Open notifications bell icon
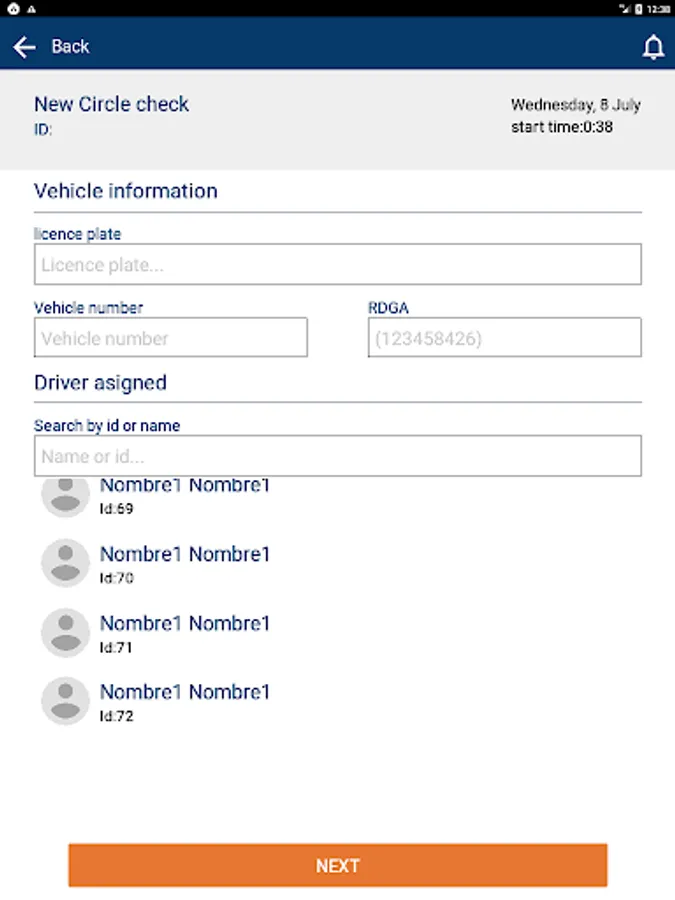The height and width of the screenshot is (900, 675). (653, 47)
